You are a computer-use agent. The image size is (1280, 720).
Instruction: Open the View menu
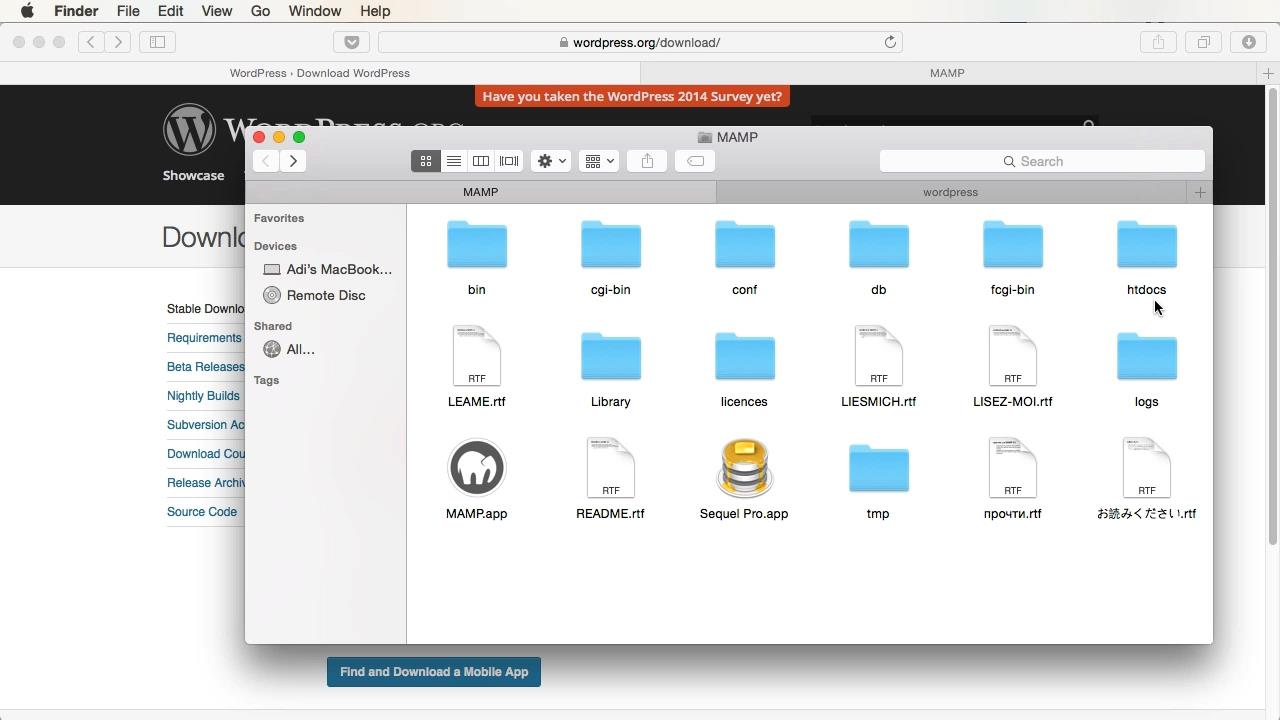[x=216, y=11]
